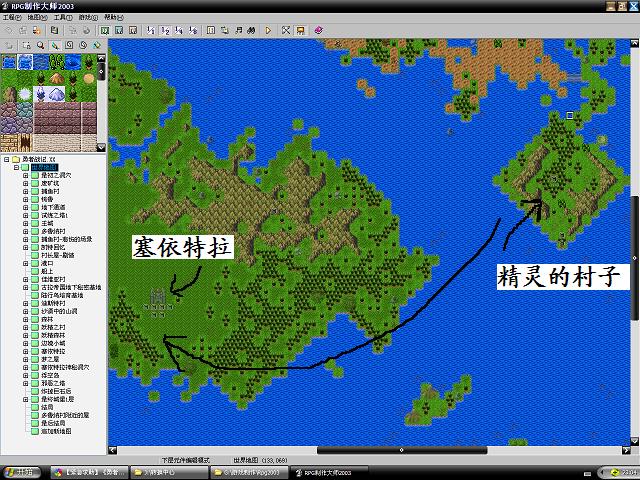Pick the brown brick wall tile
The width and height of the screenshot is (640, 480).
point(57,118)
